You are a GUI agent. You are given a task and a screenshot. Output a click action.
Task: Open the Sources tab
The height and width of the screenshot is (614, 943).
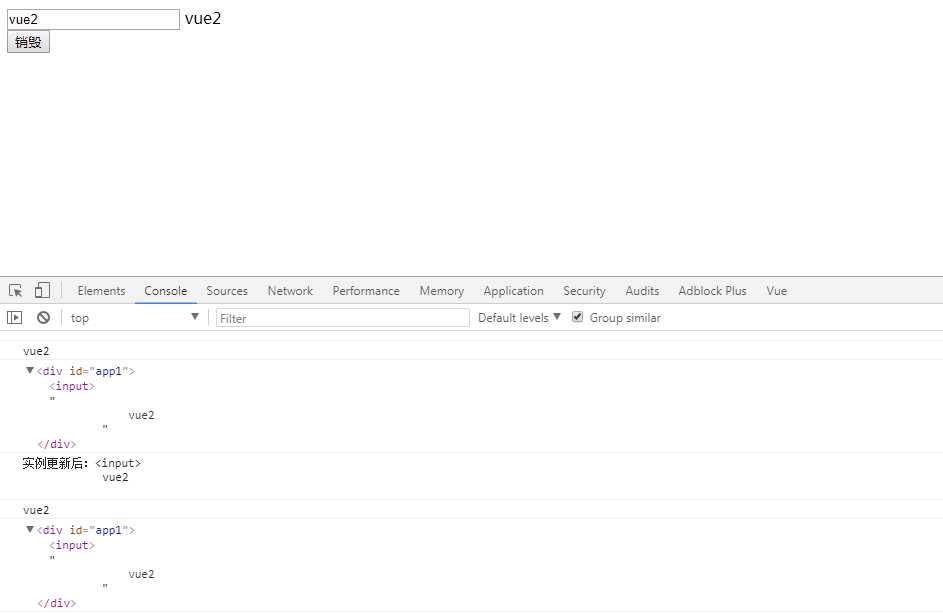(227, 291)
